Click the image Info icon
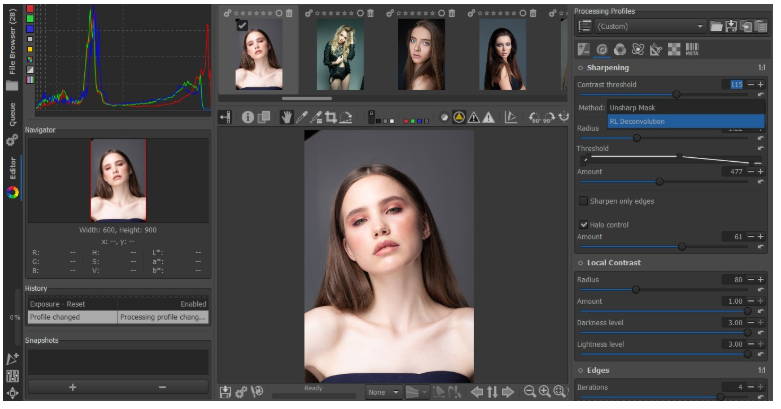 tap(247, 117)
